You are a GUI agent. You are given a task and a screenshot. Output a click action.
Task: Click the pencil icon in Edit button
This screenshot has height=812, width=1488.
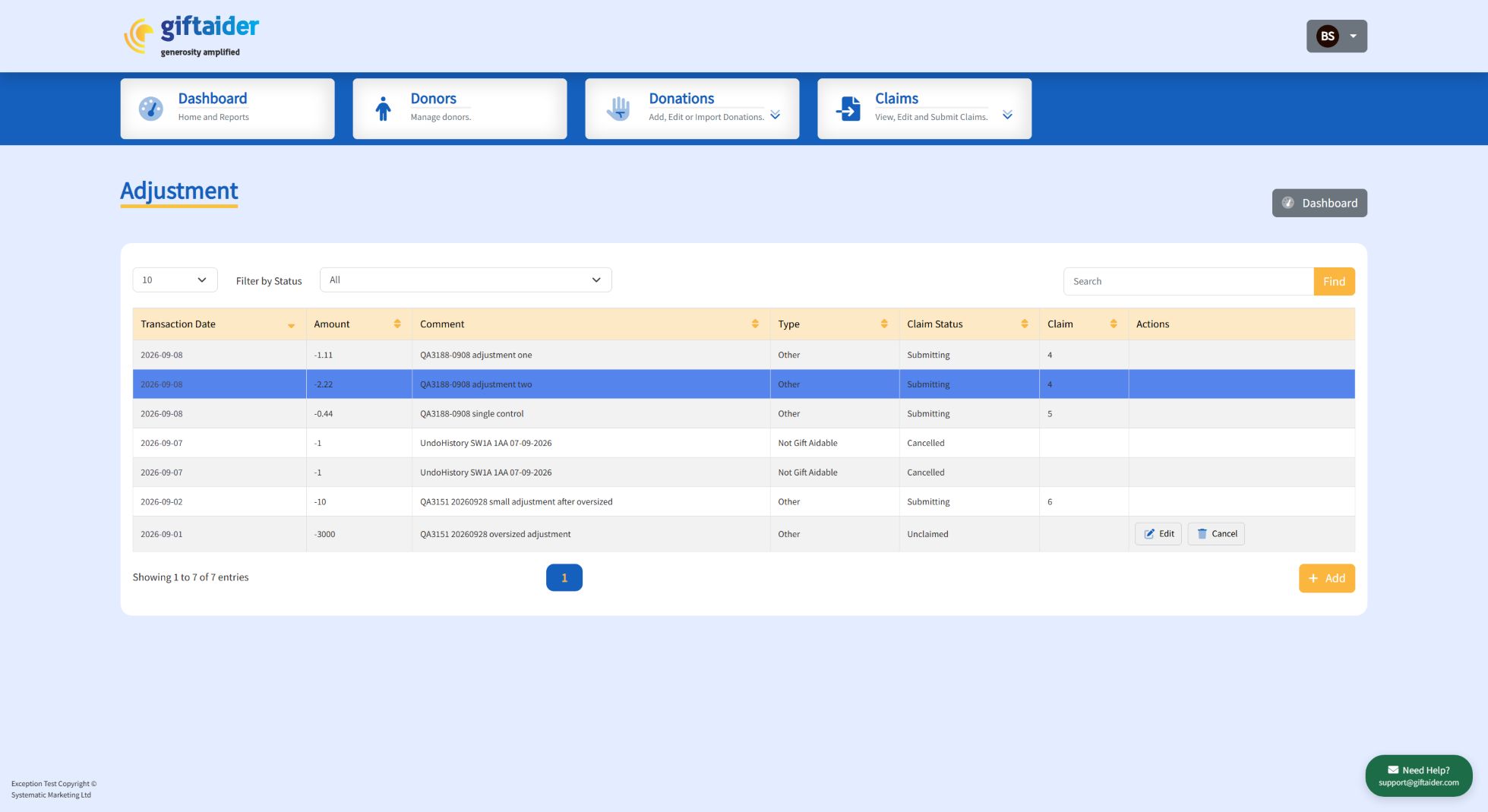point(1149,534)
